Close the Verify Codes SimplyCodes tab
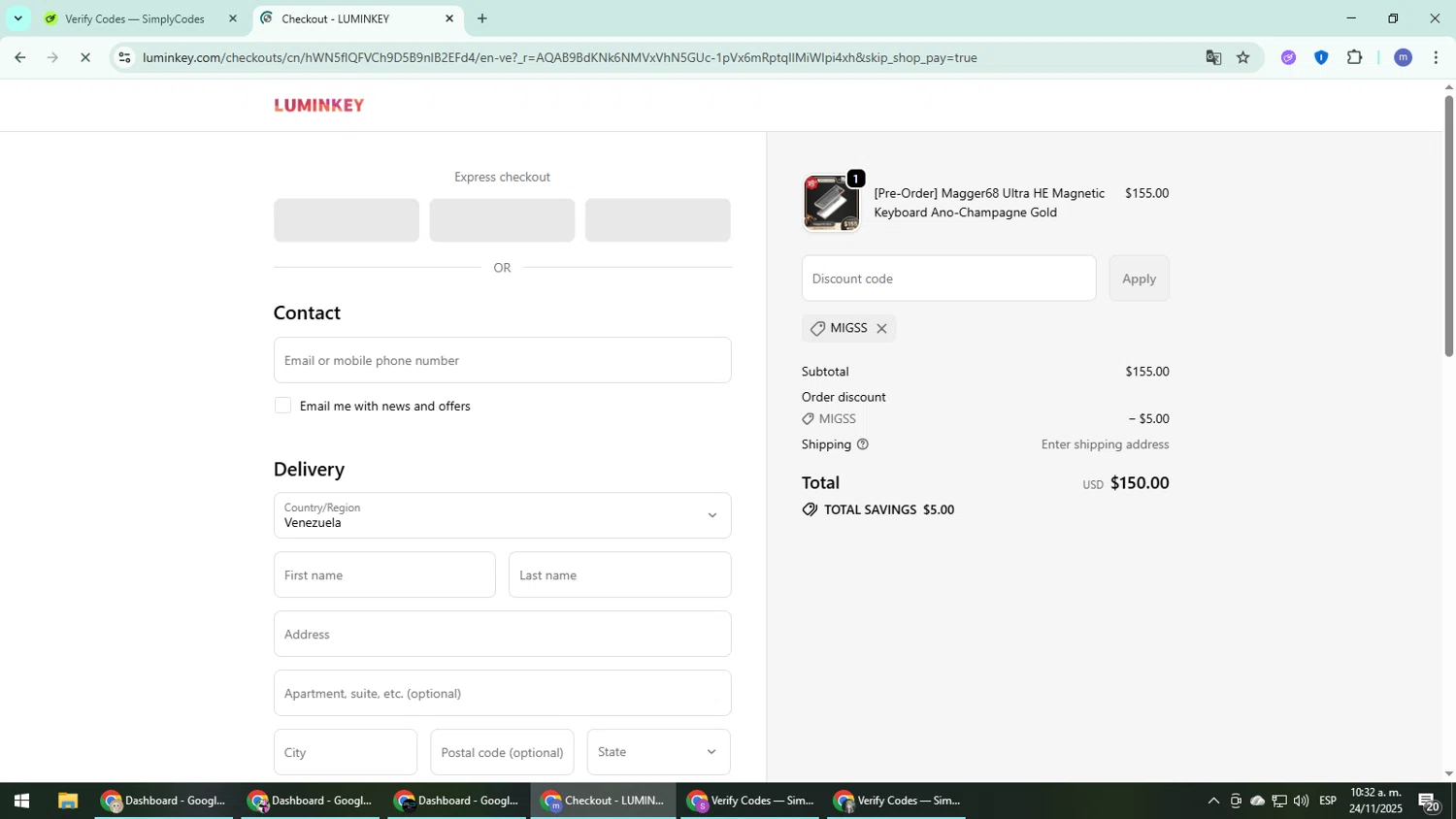Image resolution: width=1456 pixels, height=819 pixels. click(x=232, y=18)
